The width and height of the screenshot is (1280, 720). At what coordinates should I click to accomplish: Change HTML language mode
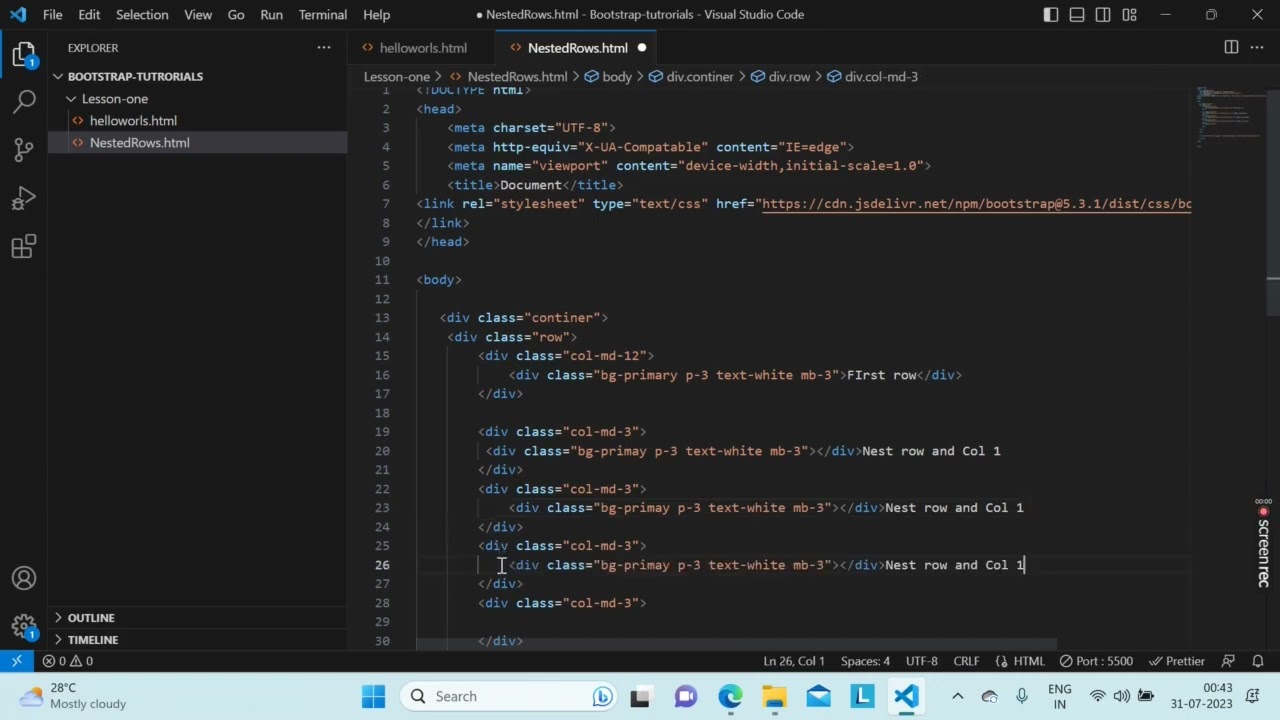click(x=1020, y=661)
